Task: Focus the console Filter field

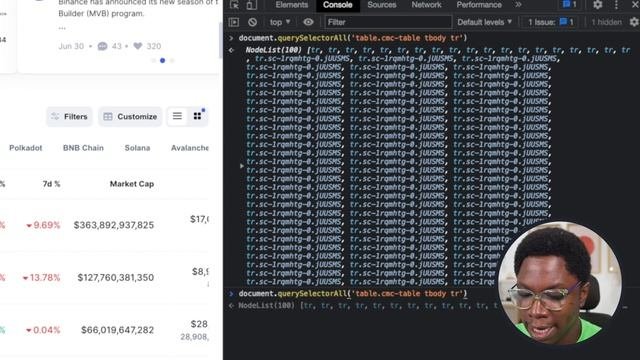Action: 388,22
